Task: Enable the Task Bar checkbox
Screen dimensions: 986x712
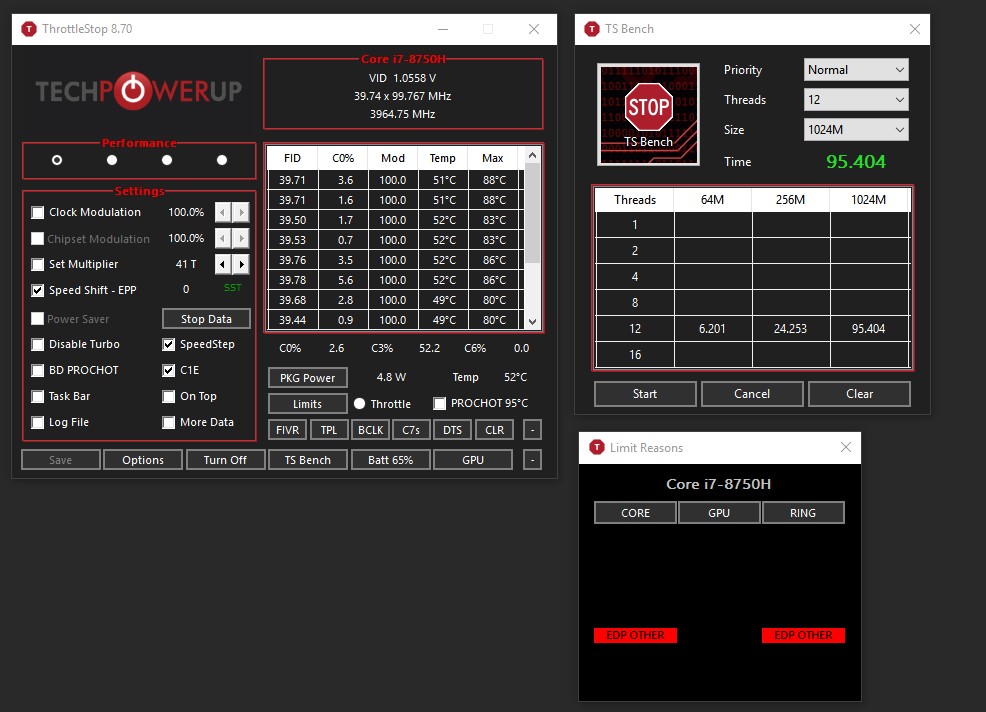Action: (x=38, y=396)
